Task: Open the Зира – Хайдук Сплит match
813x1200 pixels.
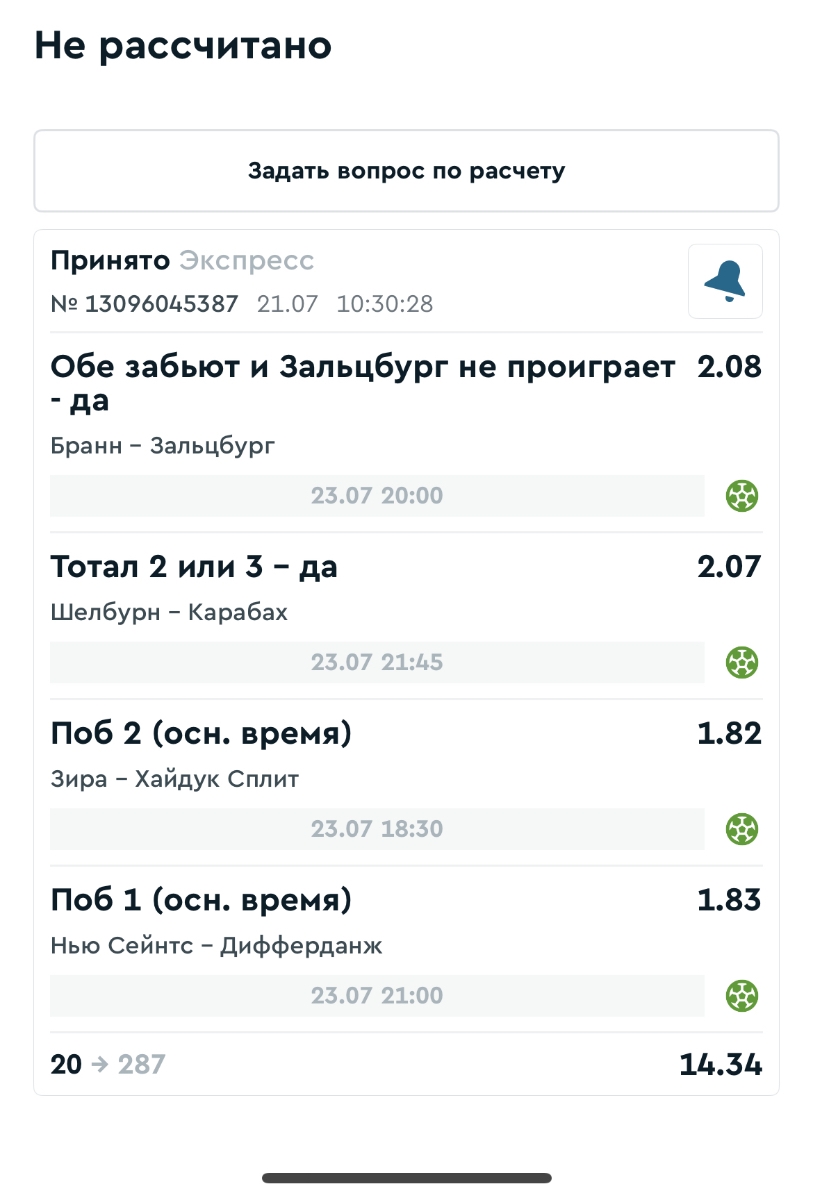Action: 175,779
